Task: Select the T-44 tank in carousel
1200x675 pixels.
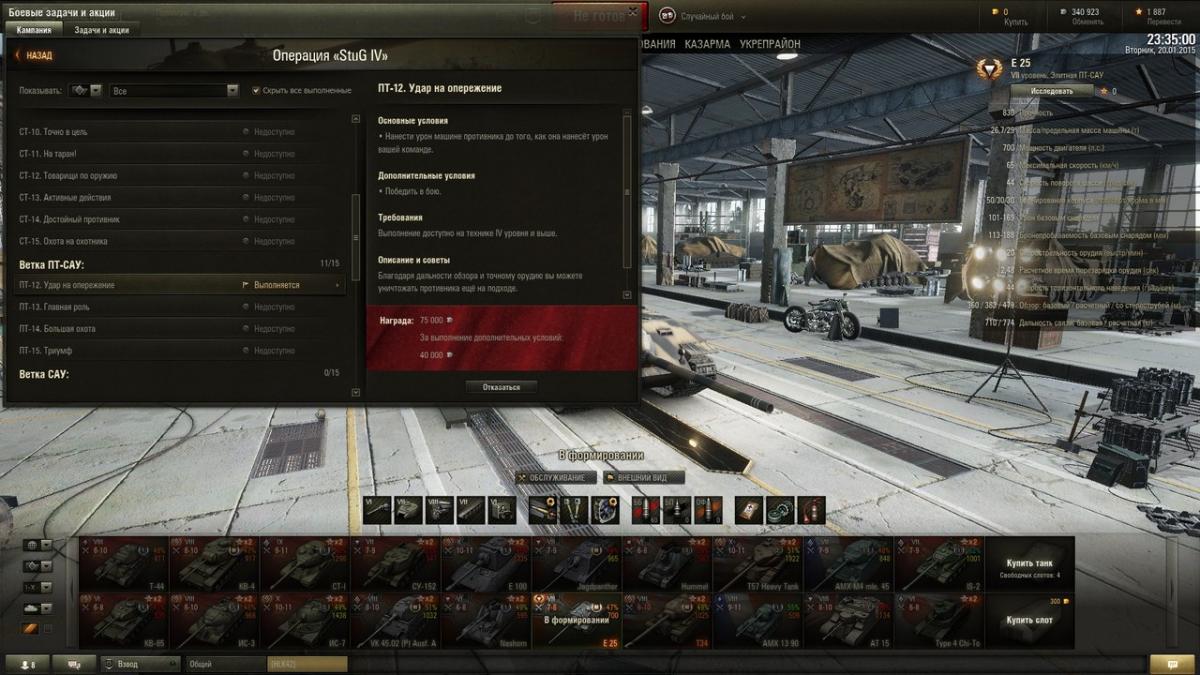Action: 124,564
